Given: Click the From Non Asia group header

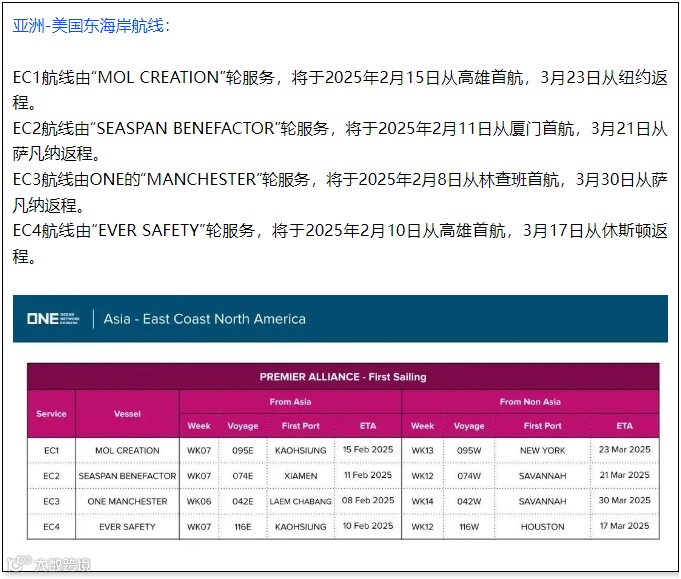Looking at the screenshot, I should point(530,402).
